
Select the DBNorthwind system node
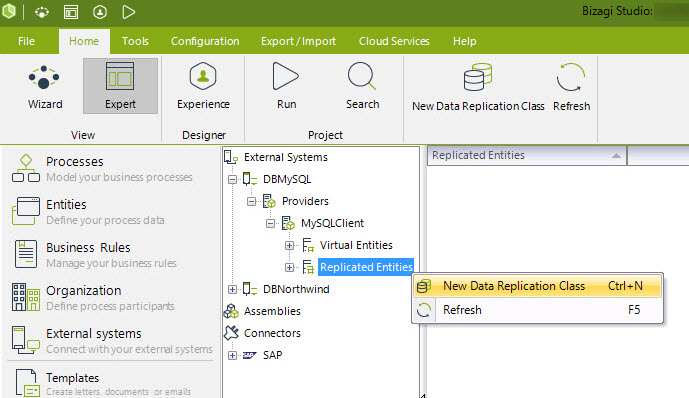tap(296, 289)
